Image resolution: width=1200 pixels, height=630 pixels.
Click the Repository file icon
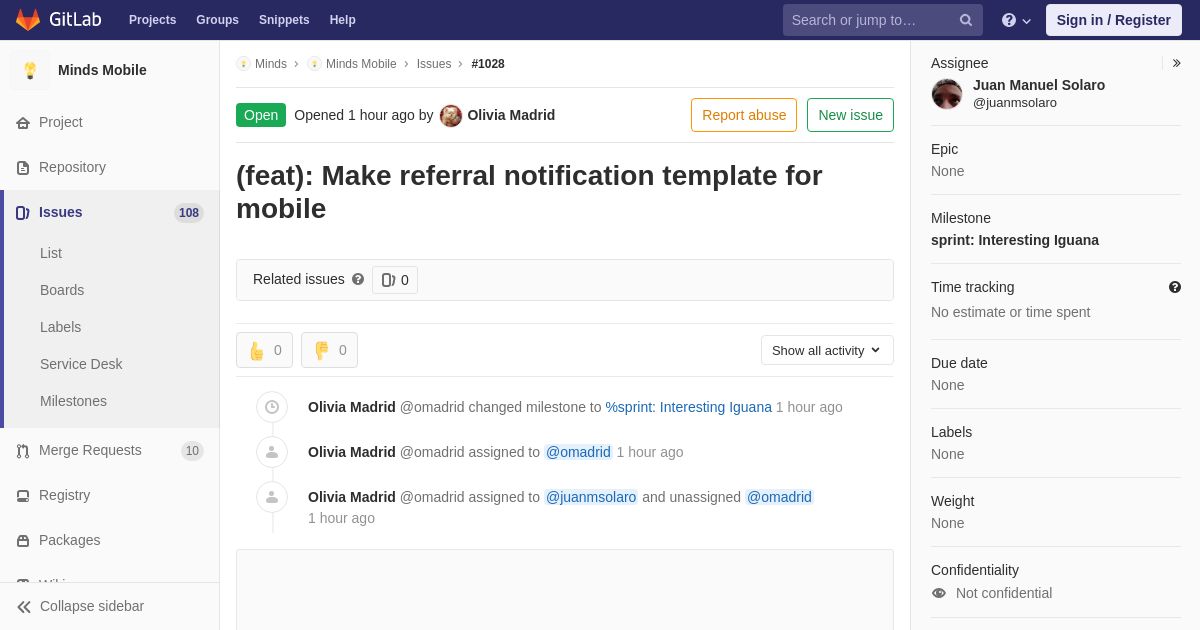[23, 168]
